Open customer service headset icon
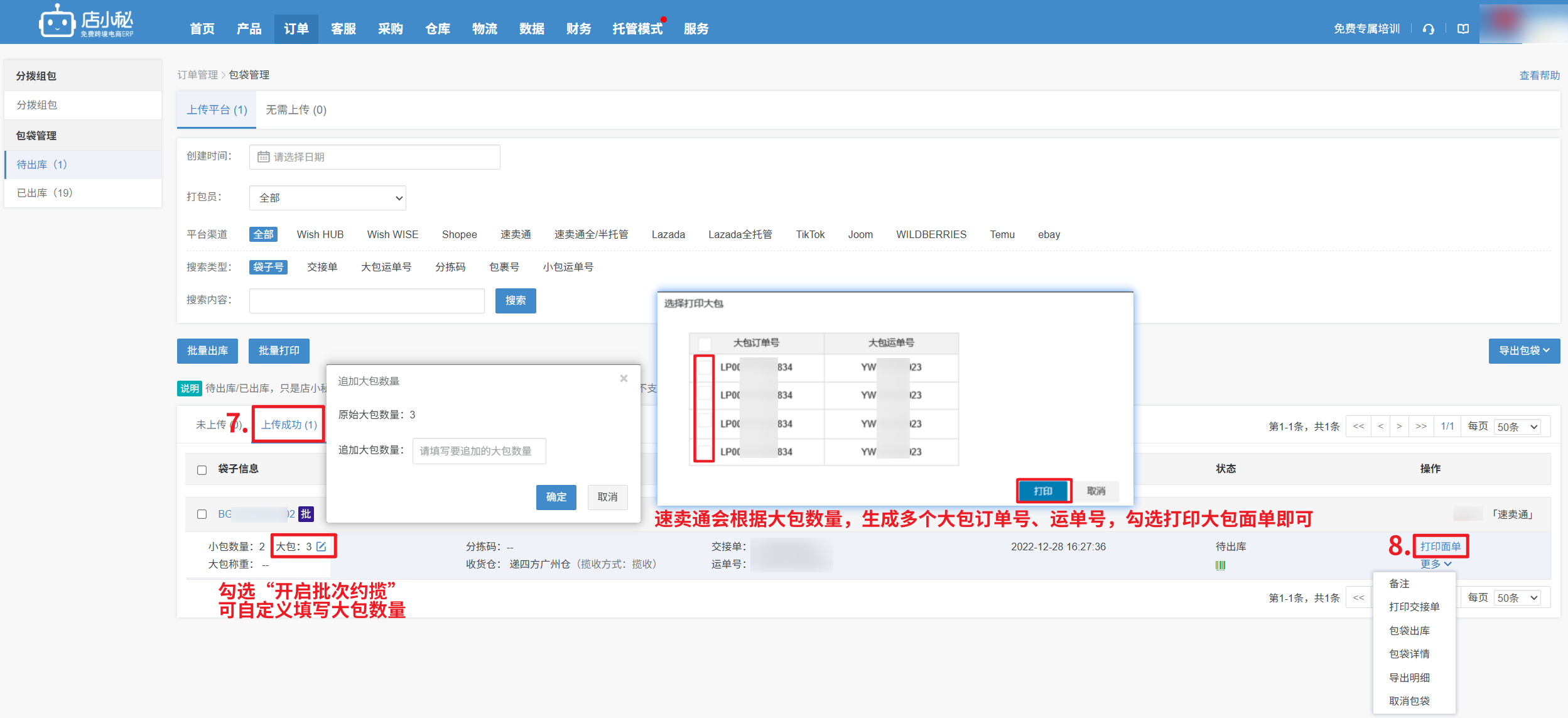The width and height of the screenshot is (1568, 718). [1428, 29]
